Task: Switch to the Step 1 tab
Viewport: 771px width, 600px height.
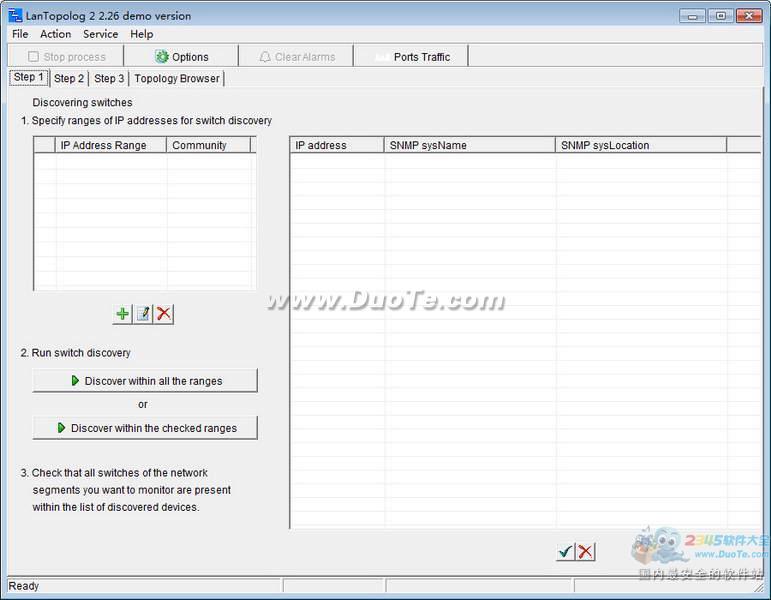Action: pos(29,77)
